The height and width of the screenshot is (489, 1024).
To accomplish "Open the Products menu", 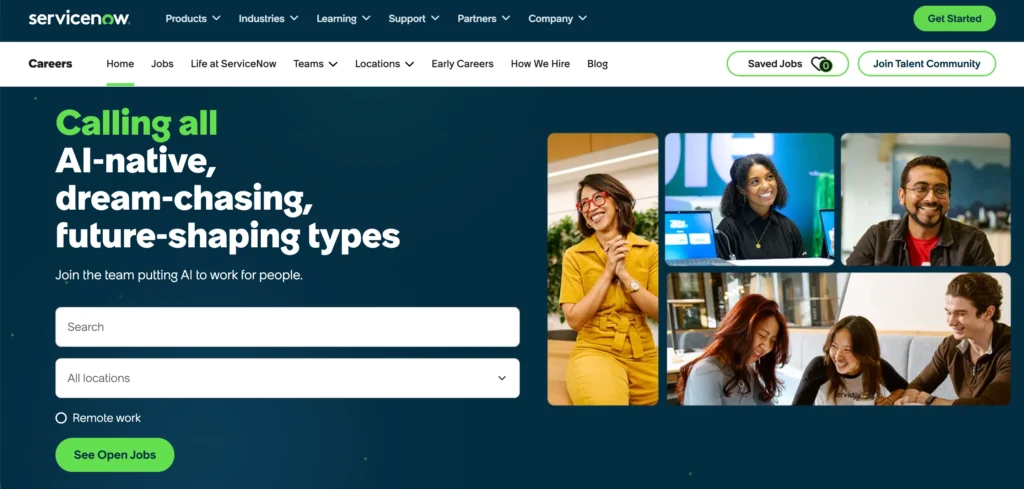I will click(x=193, y=18).
